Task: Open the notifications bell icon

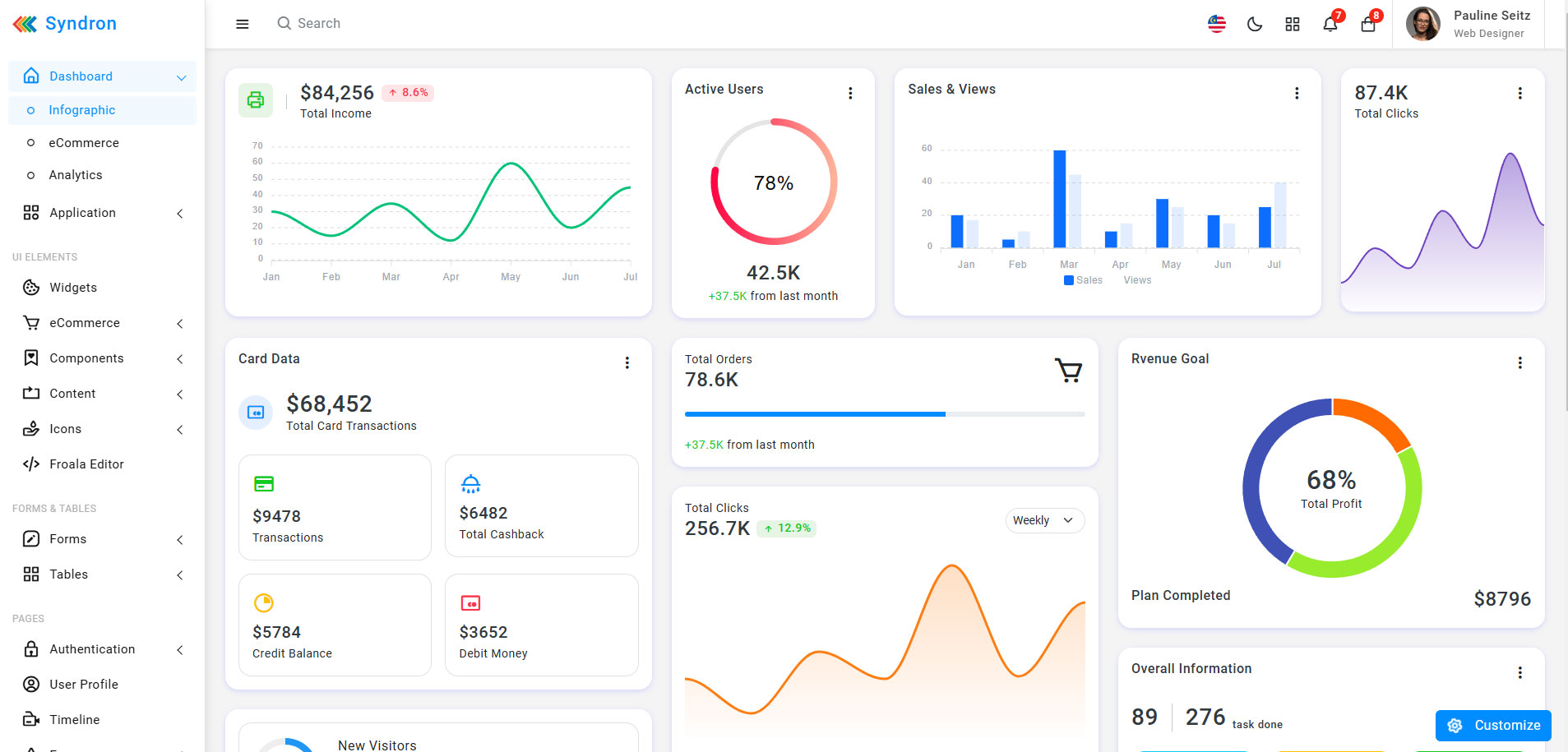Action: (x=1330, y=24)
